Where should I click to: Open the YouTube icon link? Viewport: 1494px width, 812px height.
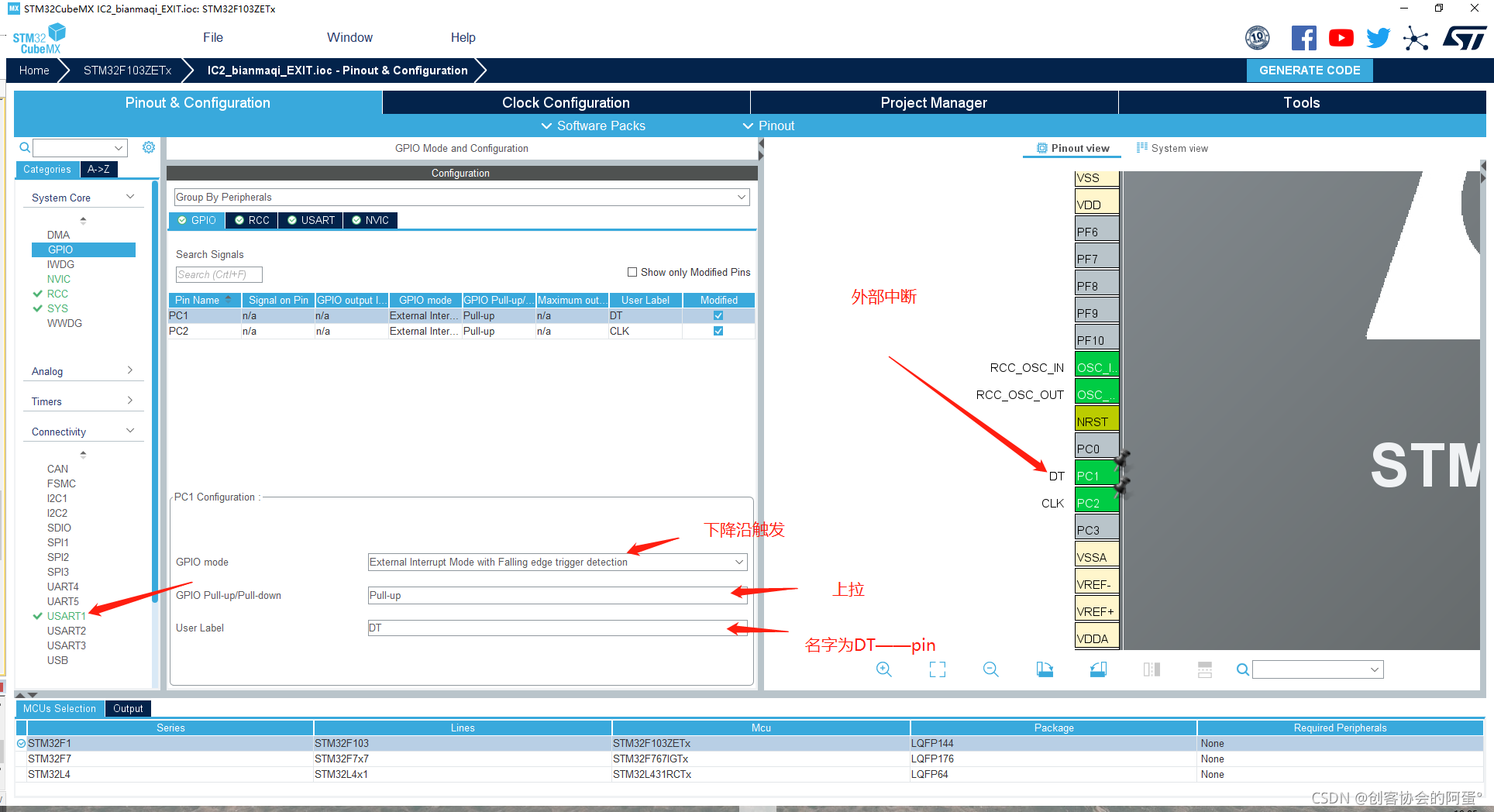tap(1341, 38)
